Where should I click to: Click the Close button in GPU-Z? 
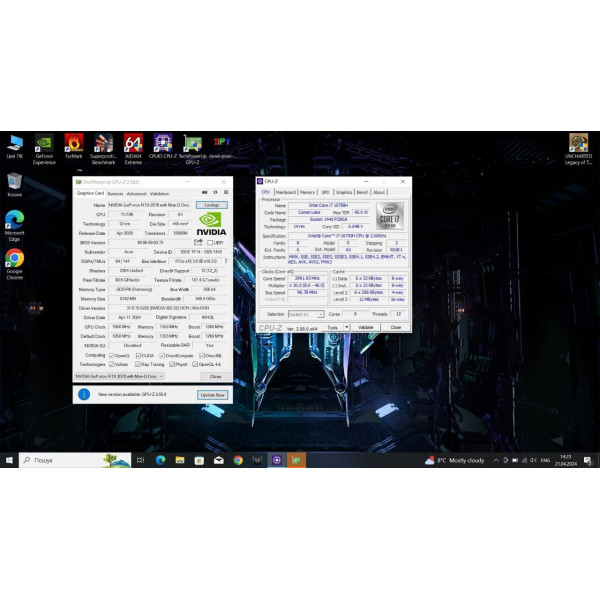click(x=215, y=377)
